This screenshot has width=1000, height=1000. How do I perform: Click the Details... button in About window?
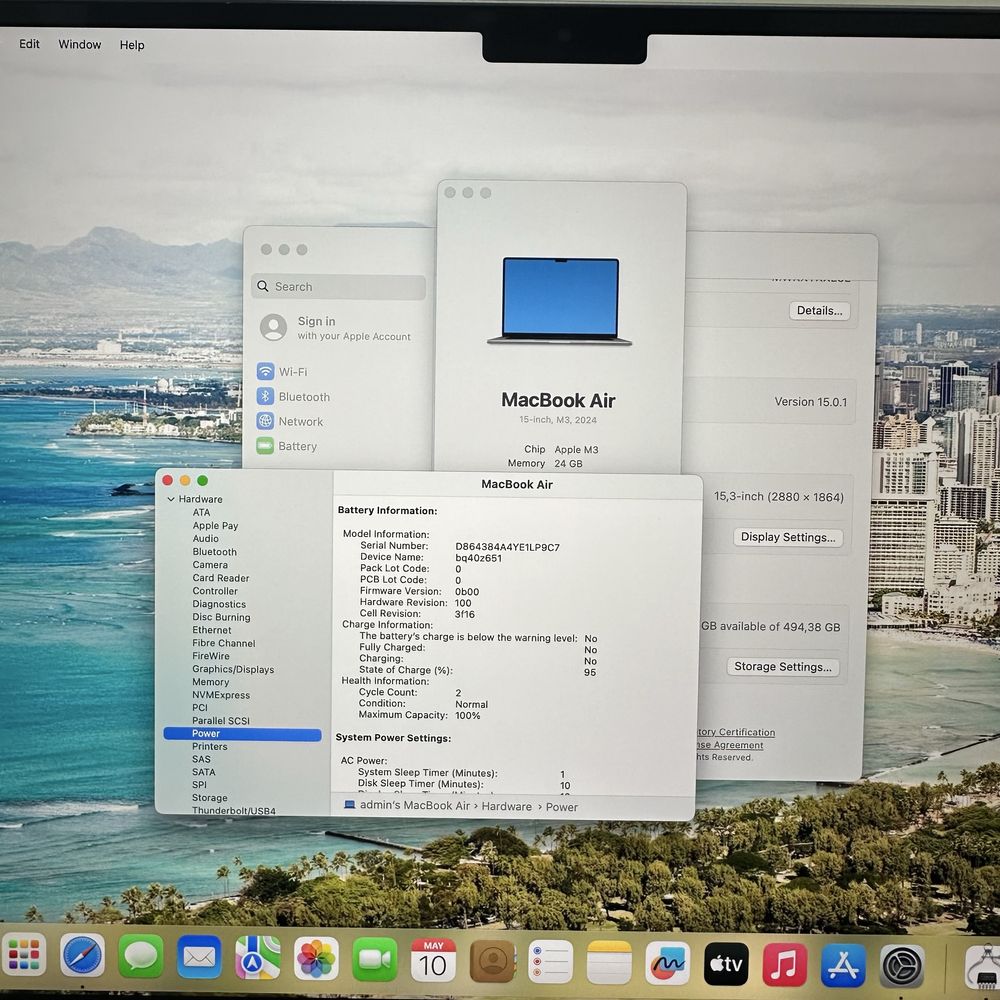(820, 311)
